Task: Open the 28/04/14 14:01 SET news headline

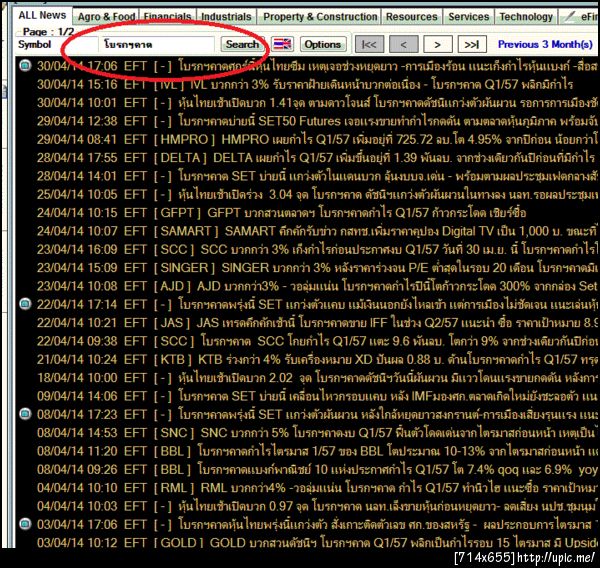Action: click(x=316, y=176)
